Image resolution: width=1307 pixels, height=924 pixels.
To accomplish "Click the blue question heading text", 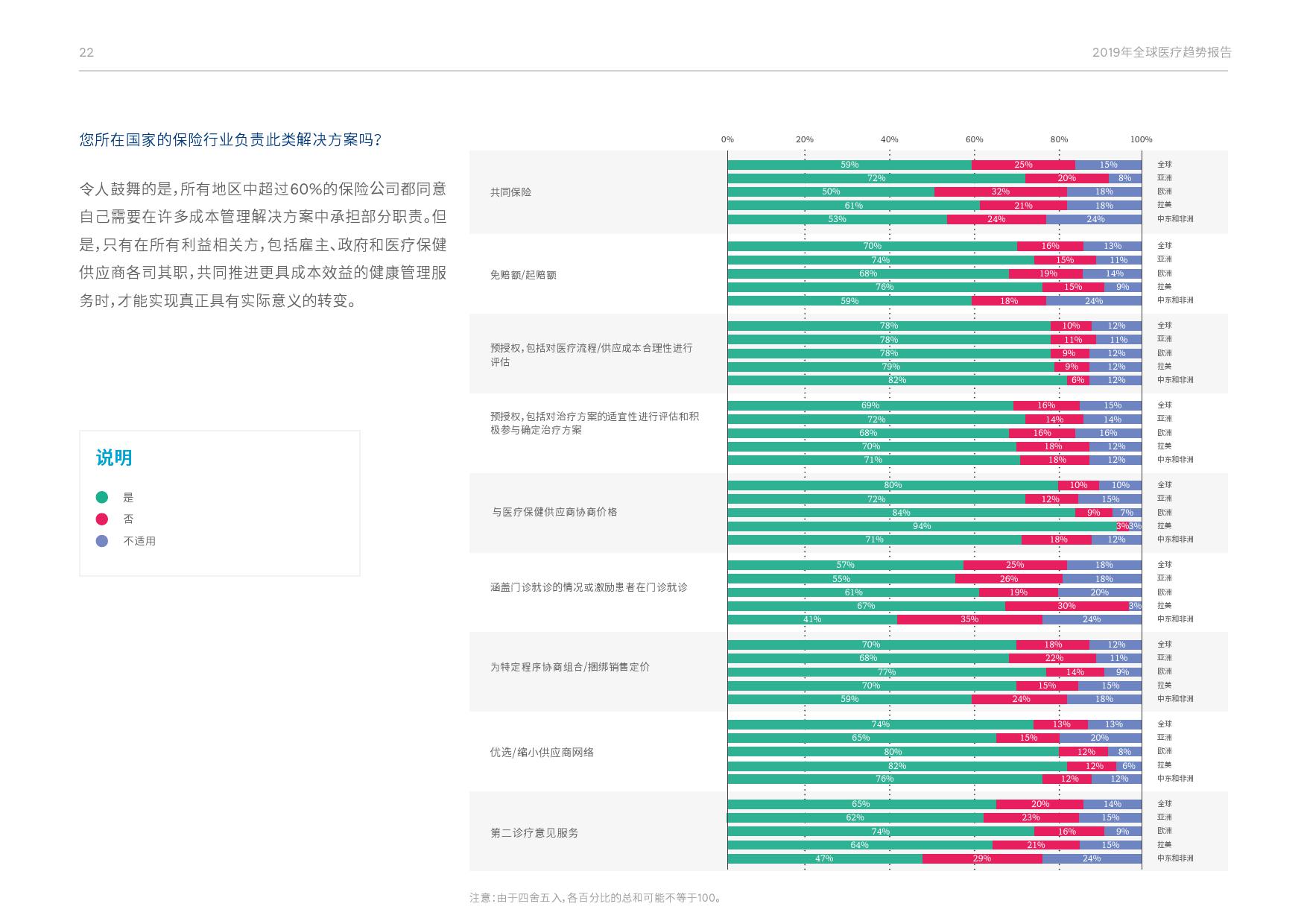I will tap(230, 139).
